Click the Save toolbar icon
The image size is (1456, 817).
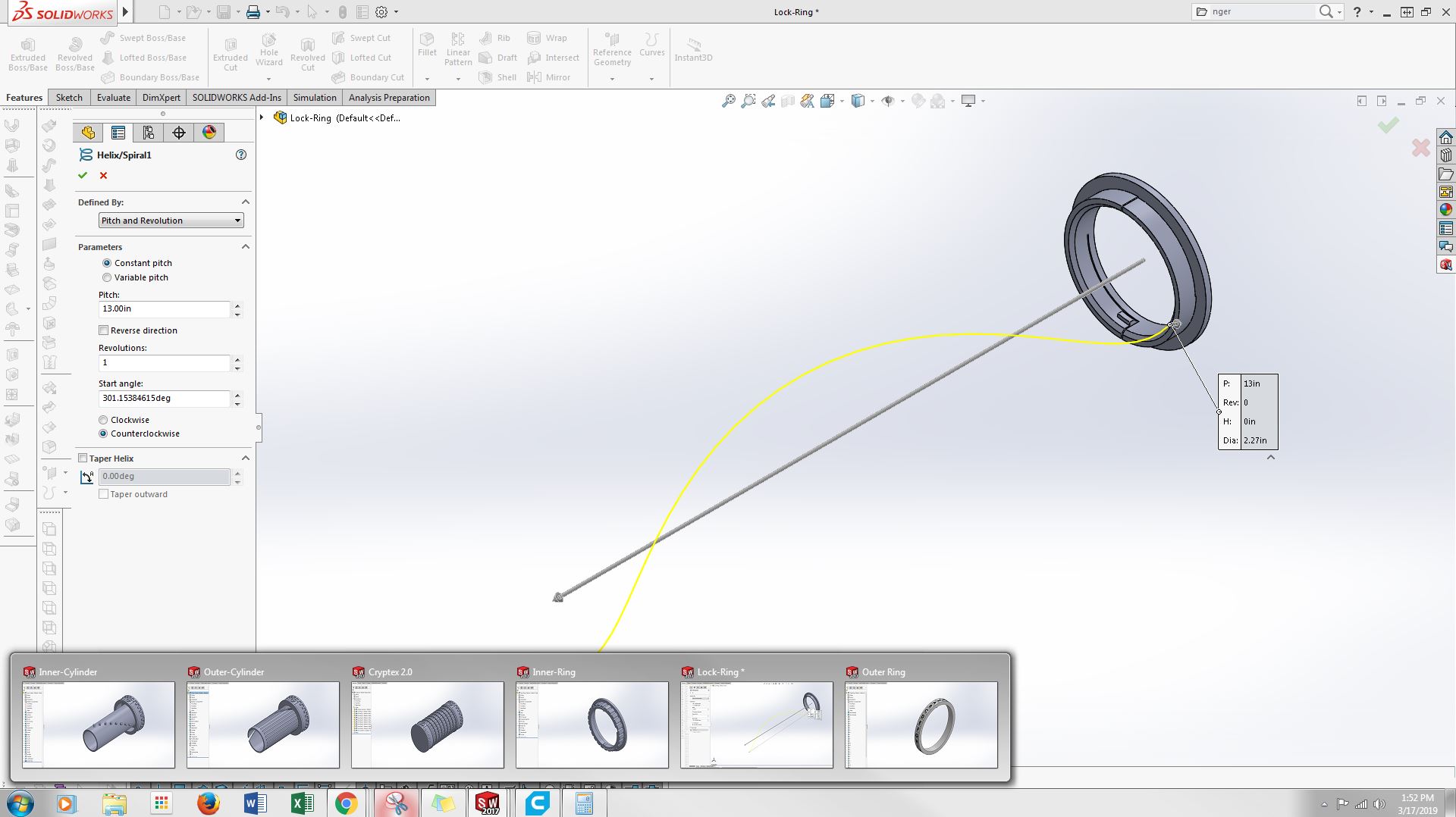[224, 12]
